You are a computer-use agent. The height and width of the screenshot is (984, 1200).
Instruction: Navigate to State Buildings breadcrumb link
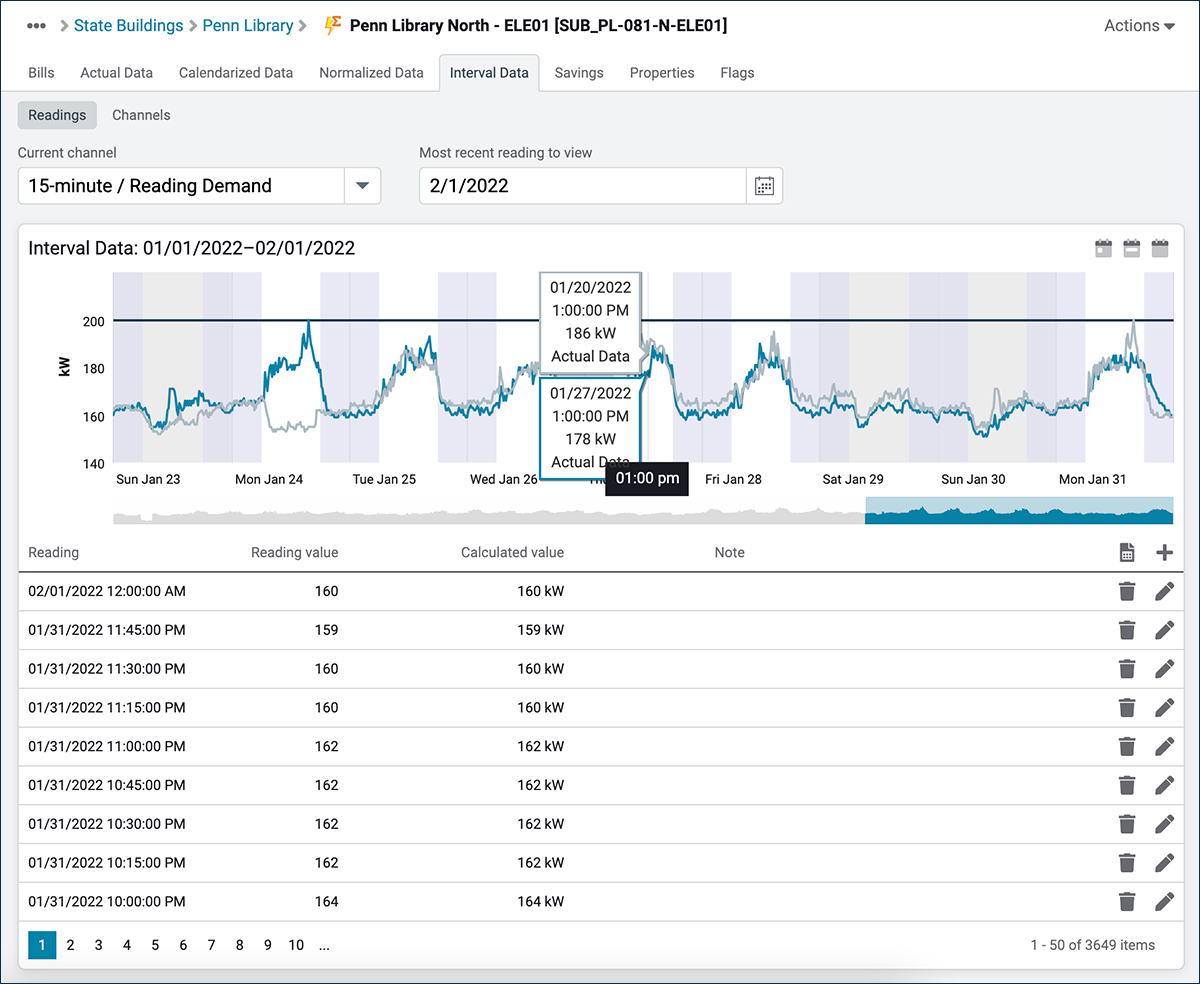coord(128,26)
